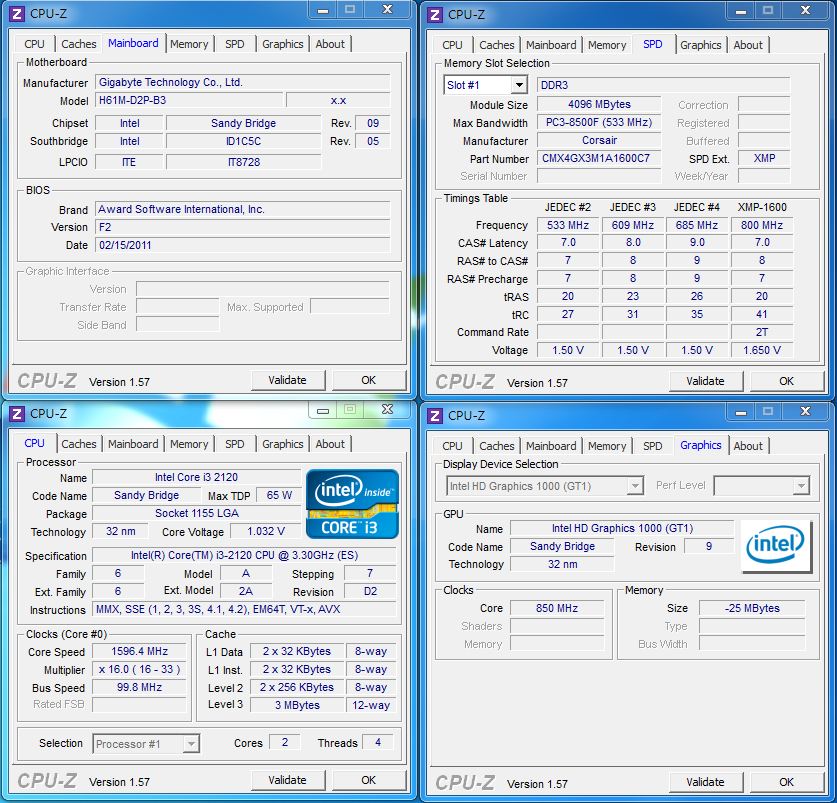
Task: Switch to the CPU tab in the Graphics window
Action: pyautogui.click(x=452, y=446)
